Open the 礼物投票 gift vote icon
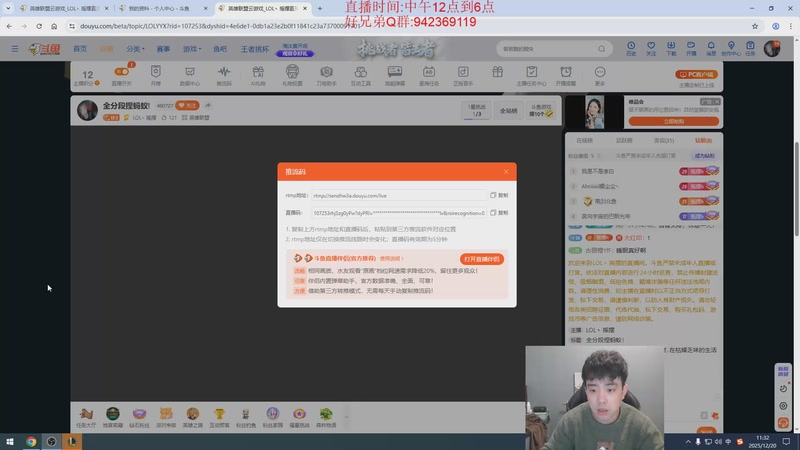The height and width of the screenshot is (450, 800). point(292,75)
